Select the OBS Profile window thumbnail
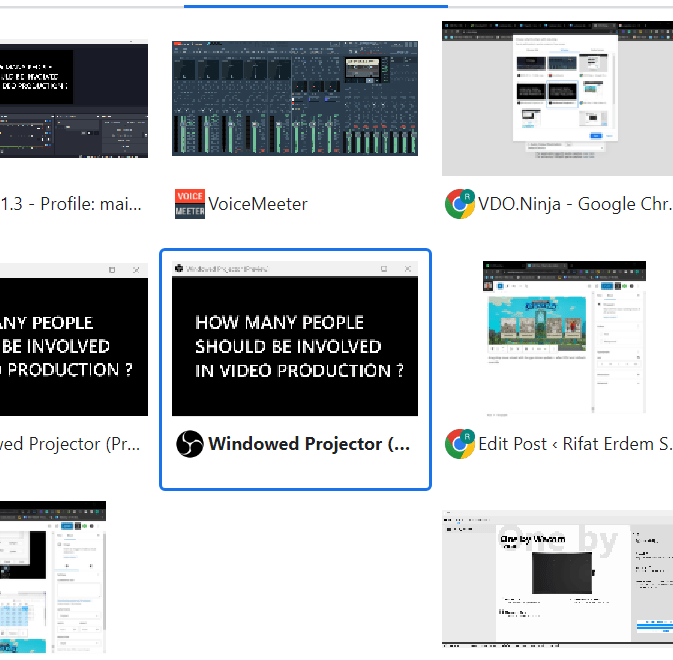 pos(74,99)
